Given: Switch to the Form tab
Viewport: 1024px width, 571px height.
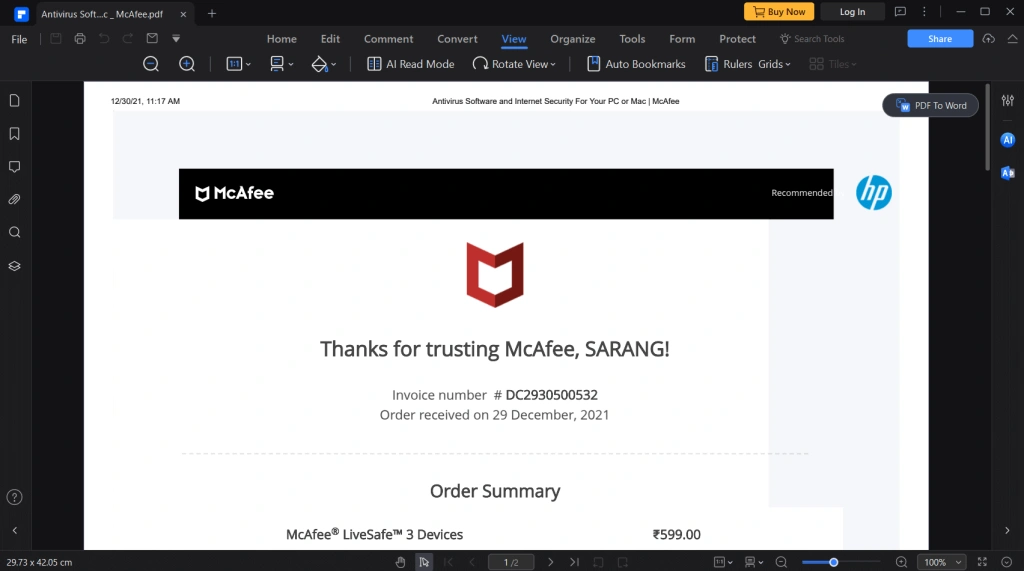Looking at the screenshot, I should coord(682,39).
